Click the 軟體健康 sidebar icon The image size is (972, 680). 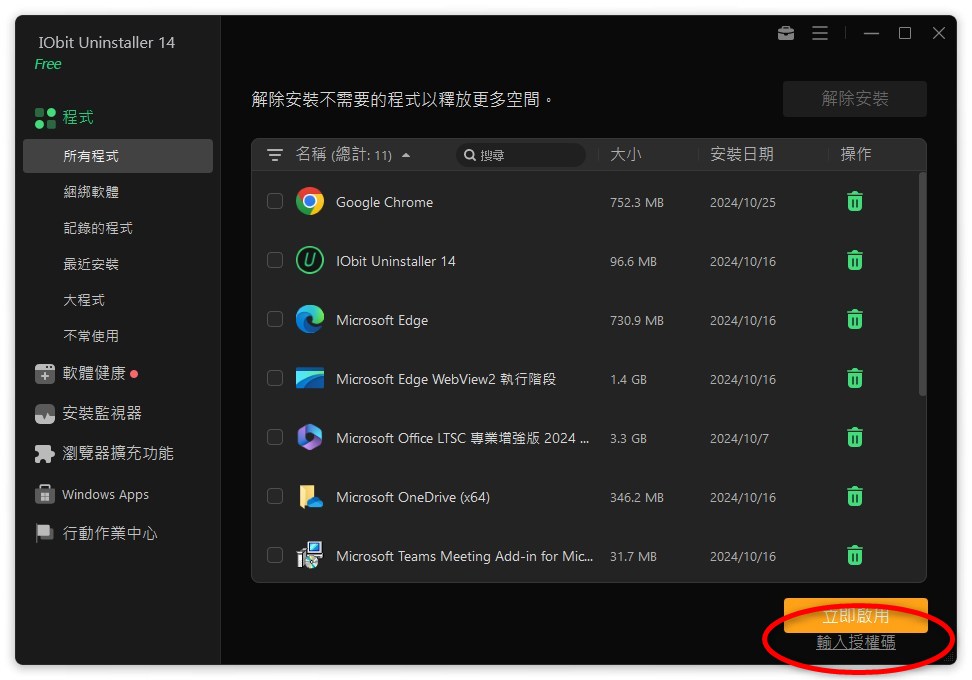click(x=45, y=374)
